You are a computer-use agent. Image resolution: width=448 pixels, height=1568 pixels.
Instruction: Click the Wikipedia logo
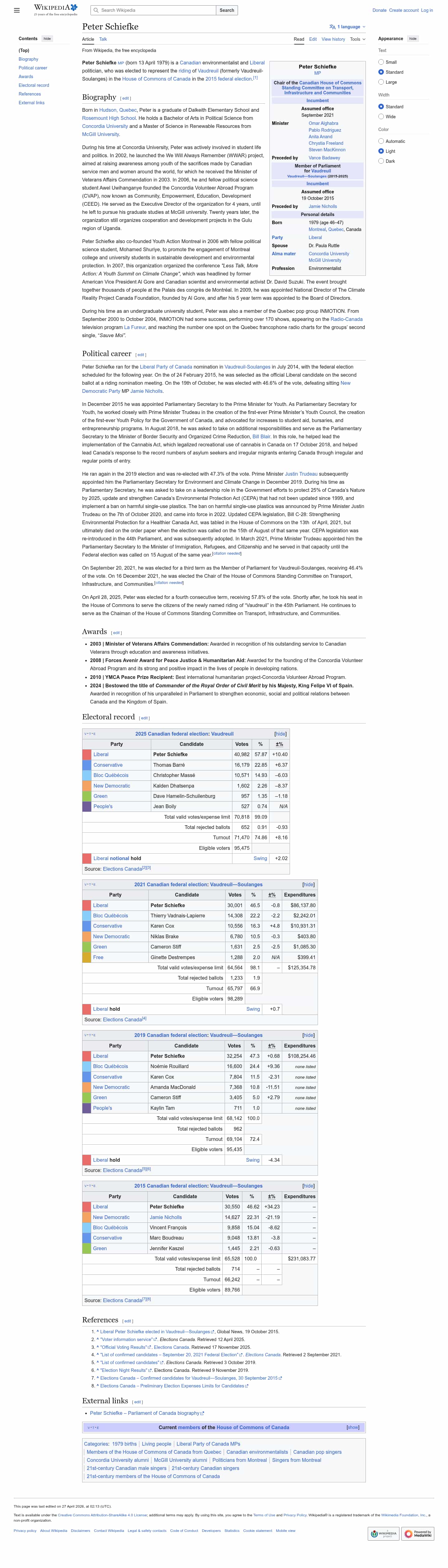55,10
